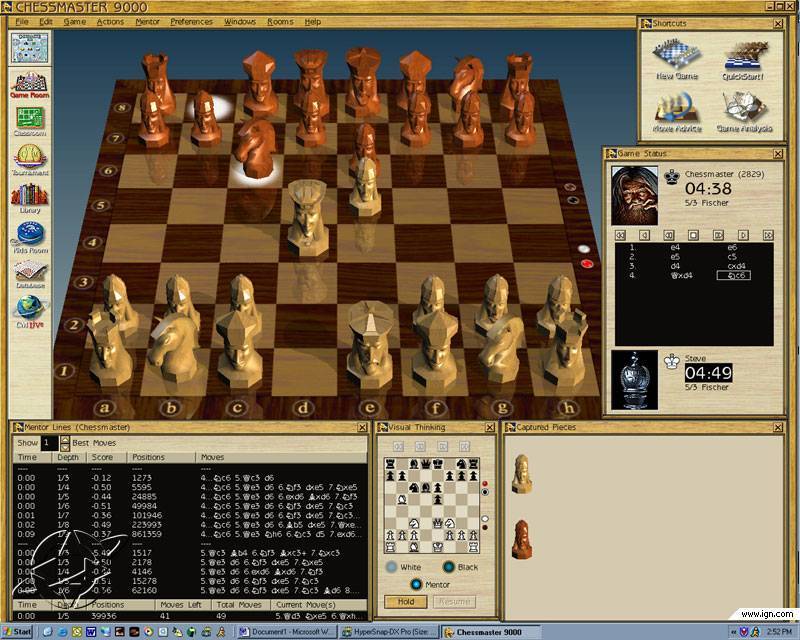This screenshot has height=640, width=800.
Task: Select move cxd4 in the move list
Action: click(736, 266)
